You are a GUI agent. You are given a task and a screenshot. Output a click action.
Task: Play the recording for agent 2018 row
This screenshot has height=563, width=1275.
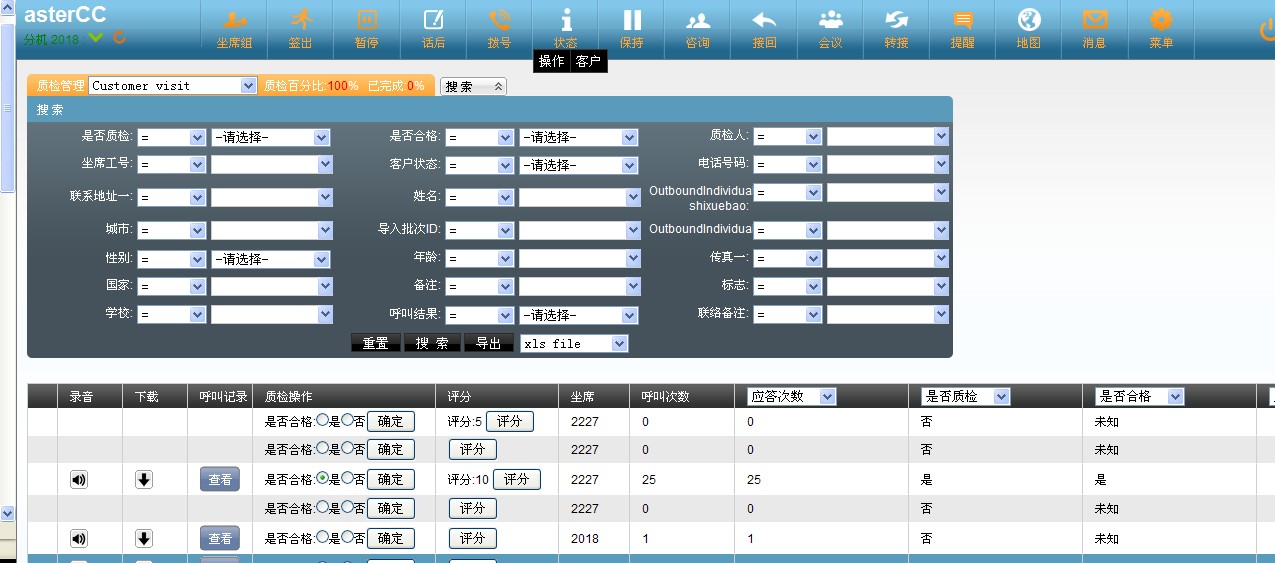79,539
